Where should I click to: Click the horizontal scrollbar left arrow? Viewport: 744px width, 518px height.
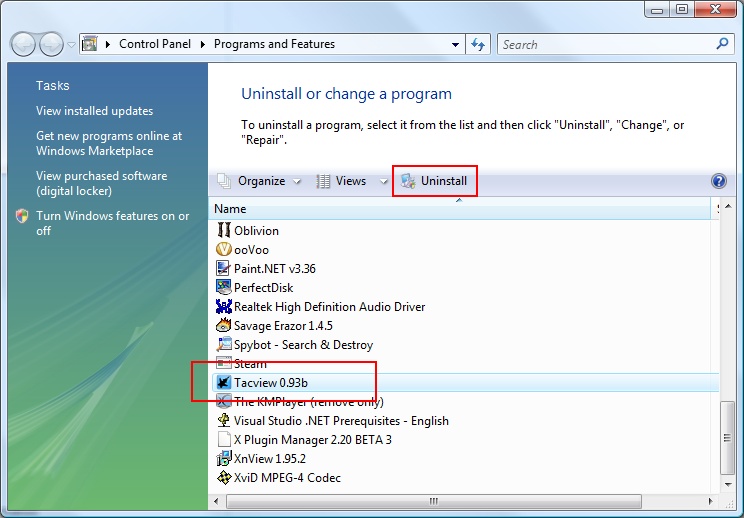[x=216, y=501]
